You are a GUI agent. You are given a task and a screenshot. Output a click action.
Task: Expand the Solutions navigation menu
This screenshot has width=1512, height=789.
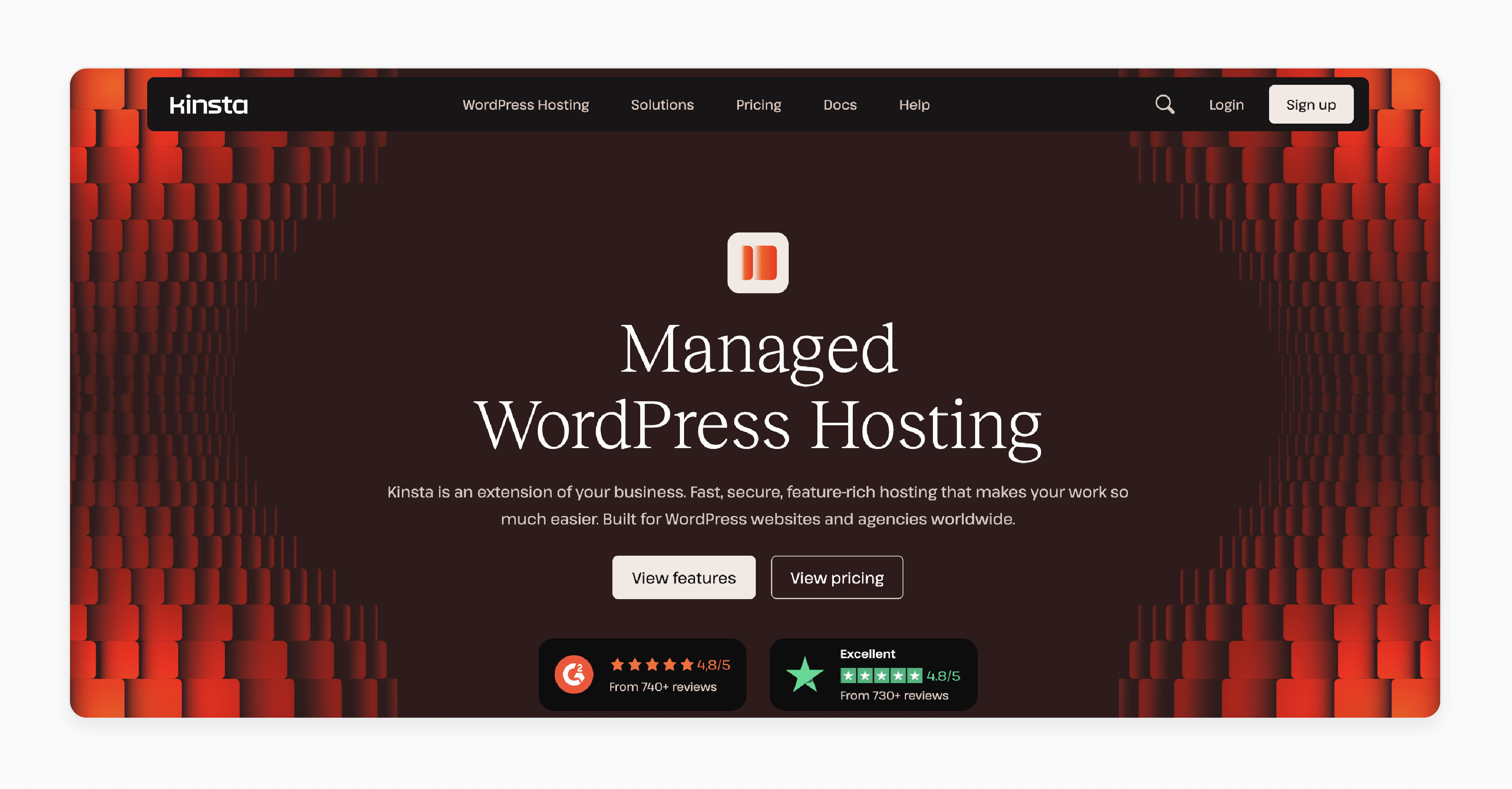[662, 104]
